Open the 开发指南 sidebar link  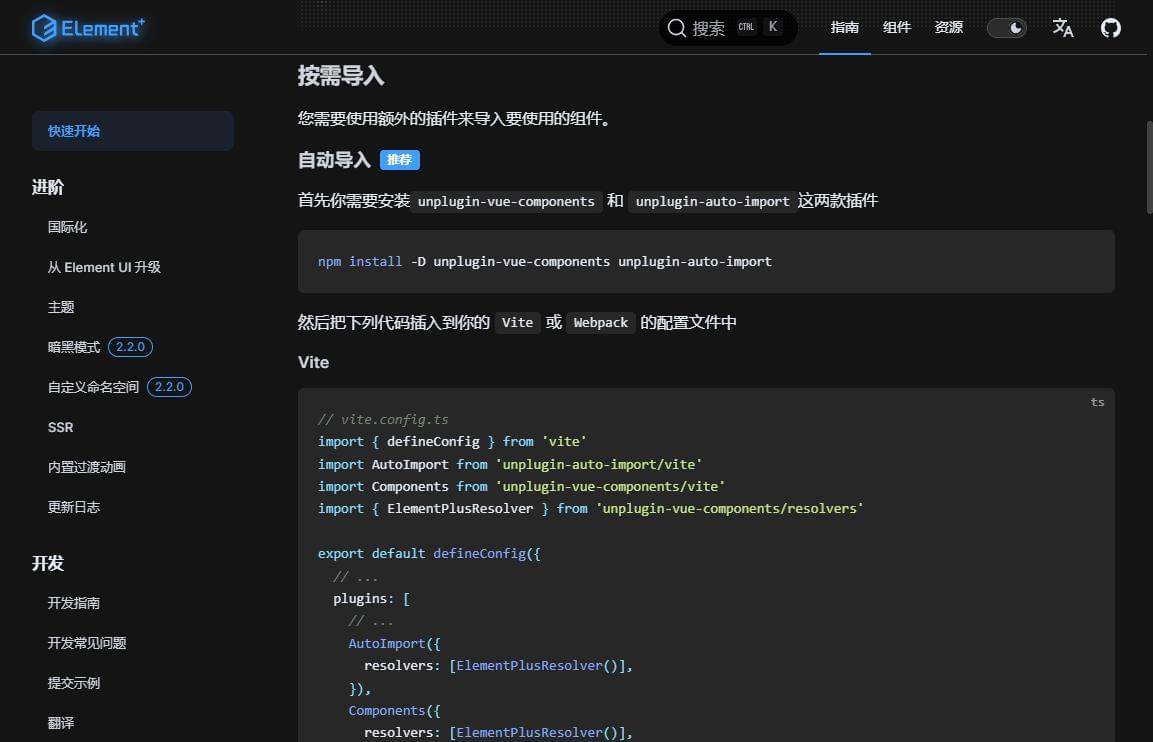[x=74, y=603]
